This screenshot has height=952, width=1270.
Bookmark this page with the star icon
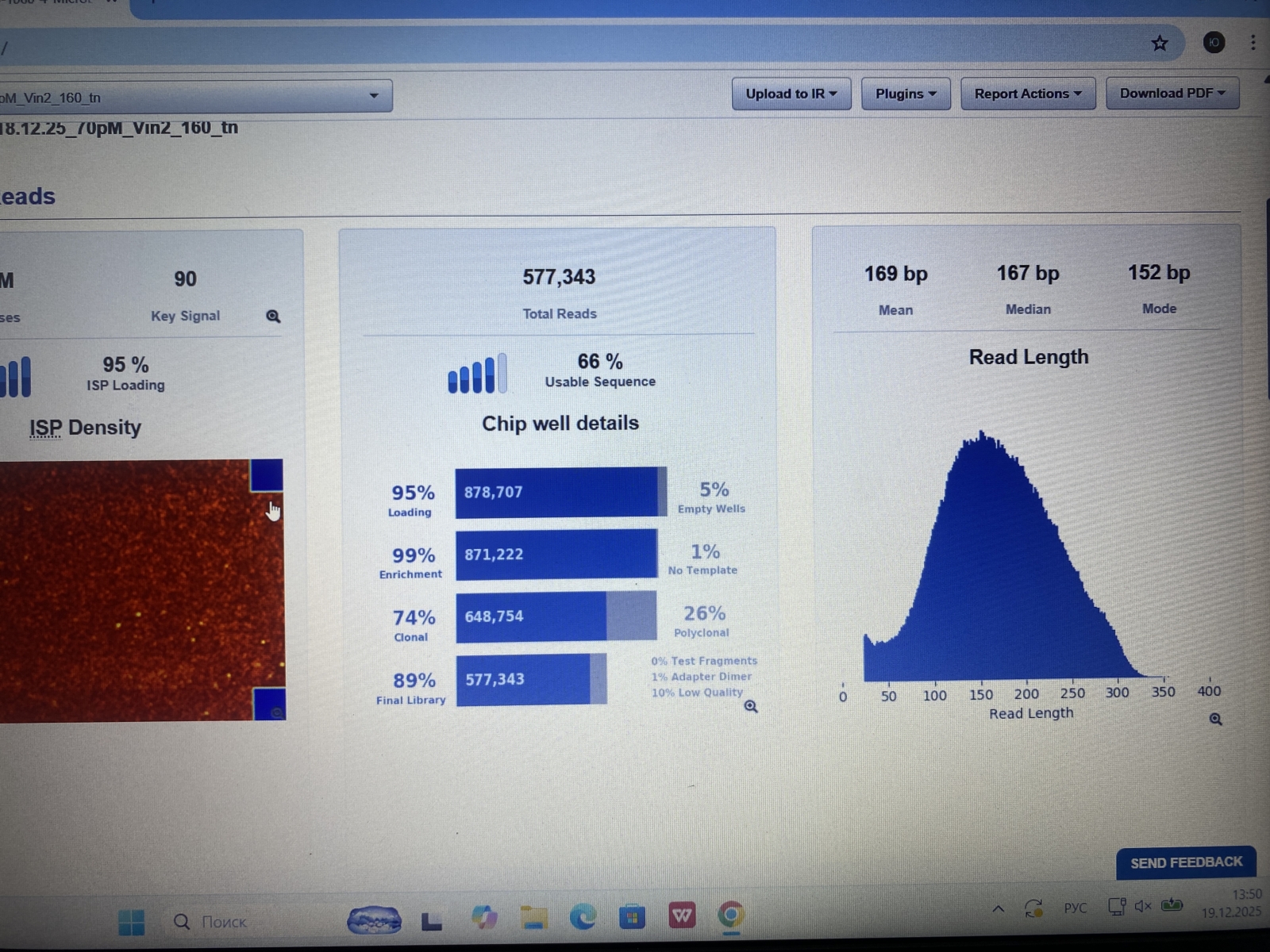[1160, 44]
